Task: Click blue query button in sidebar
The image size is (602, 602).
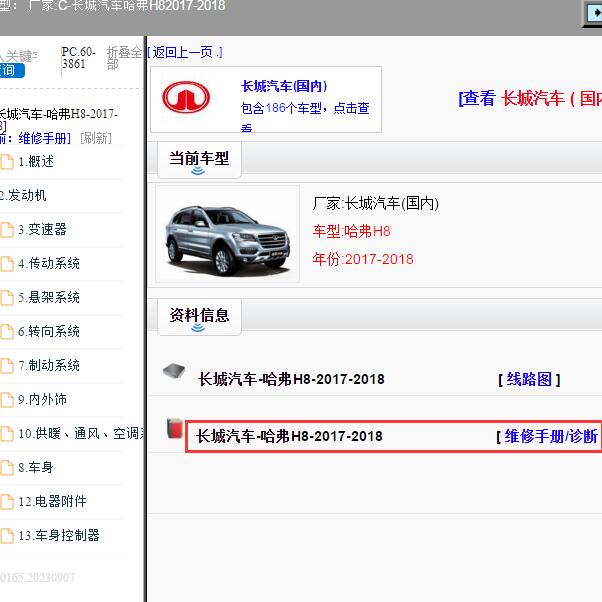Action: (12, 71)
